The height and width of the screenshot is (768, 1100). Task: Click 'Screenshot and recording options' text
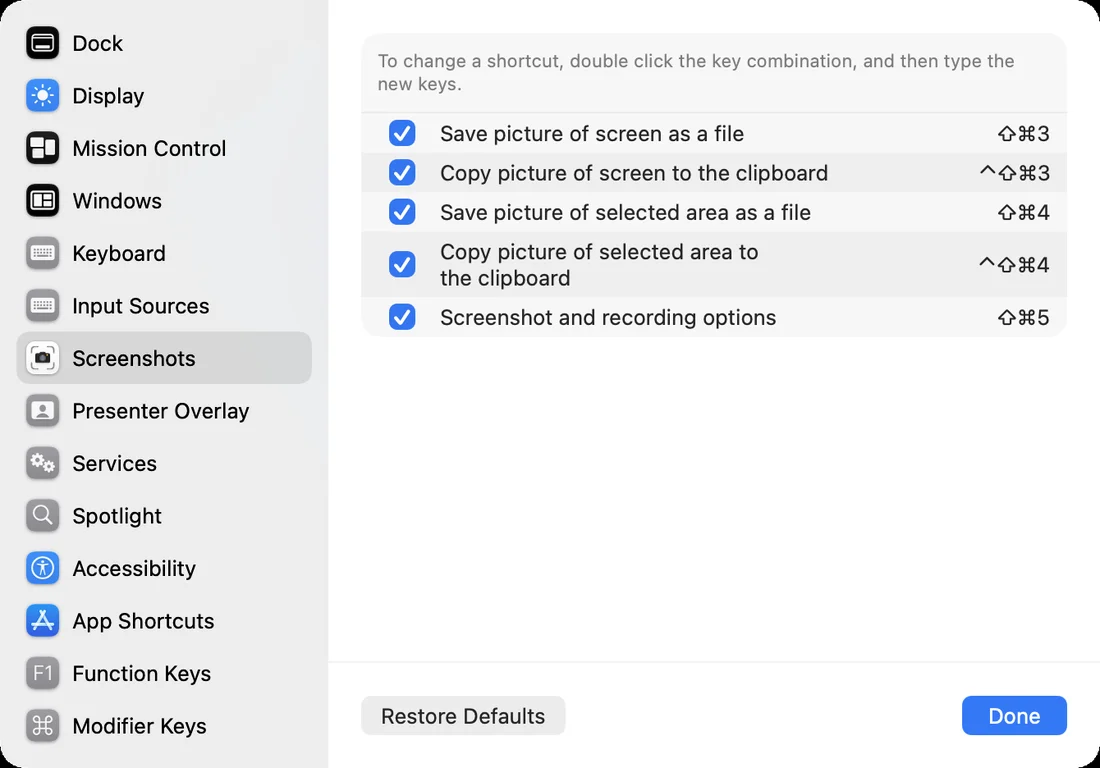pyautogui.click(x=608, y=318)
